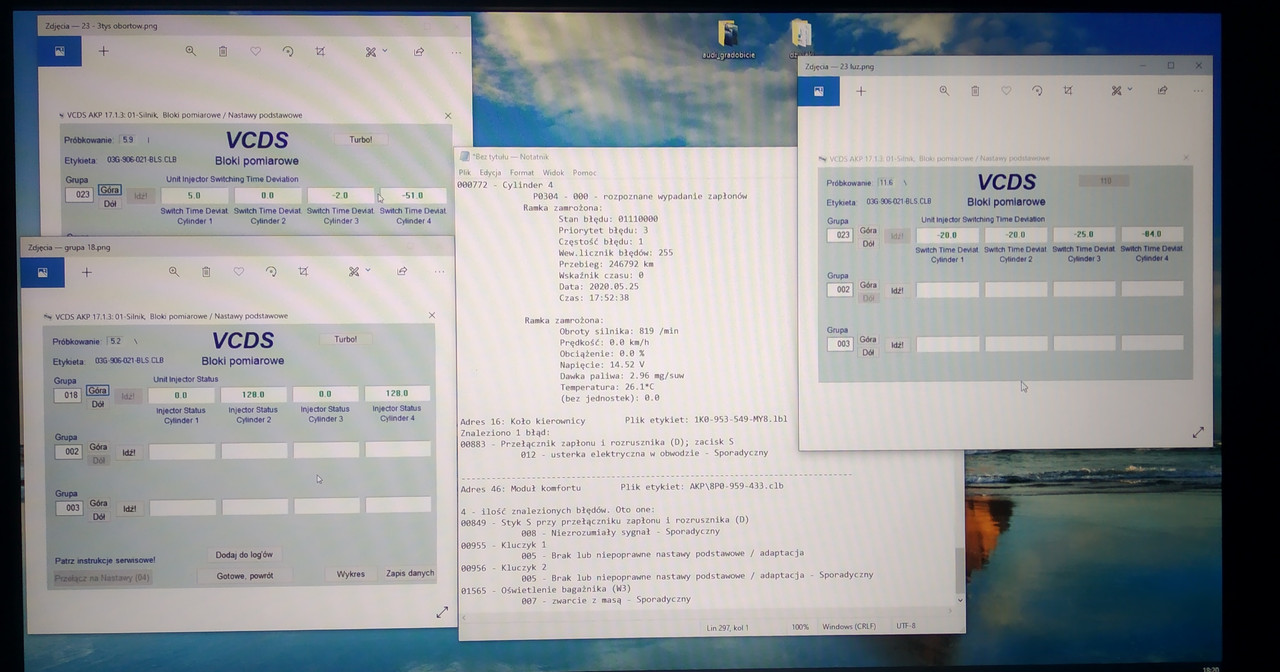Click collection icon in grupa 18 window
The width and height of the screenshot is (1280, 672).
coord(43,272)
